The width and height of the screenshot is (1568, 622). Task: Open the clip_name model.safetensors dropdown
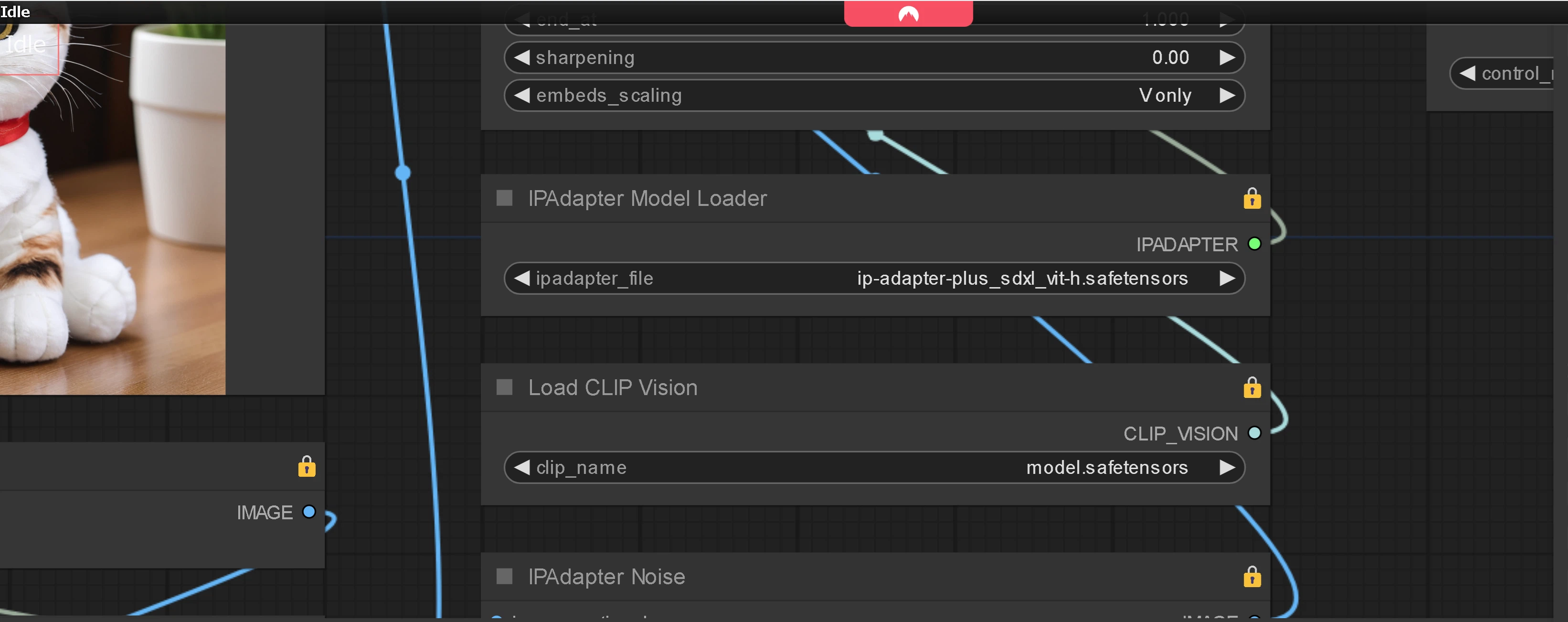(874, 467)
